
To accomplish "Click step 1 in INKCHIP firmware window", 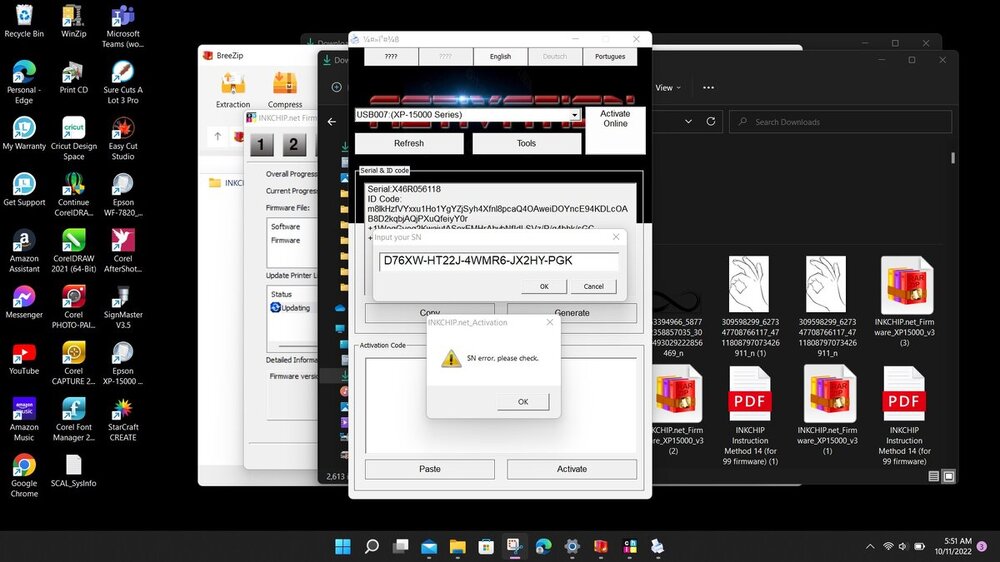I will pyautogui.click(x=261, y=145).
